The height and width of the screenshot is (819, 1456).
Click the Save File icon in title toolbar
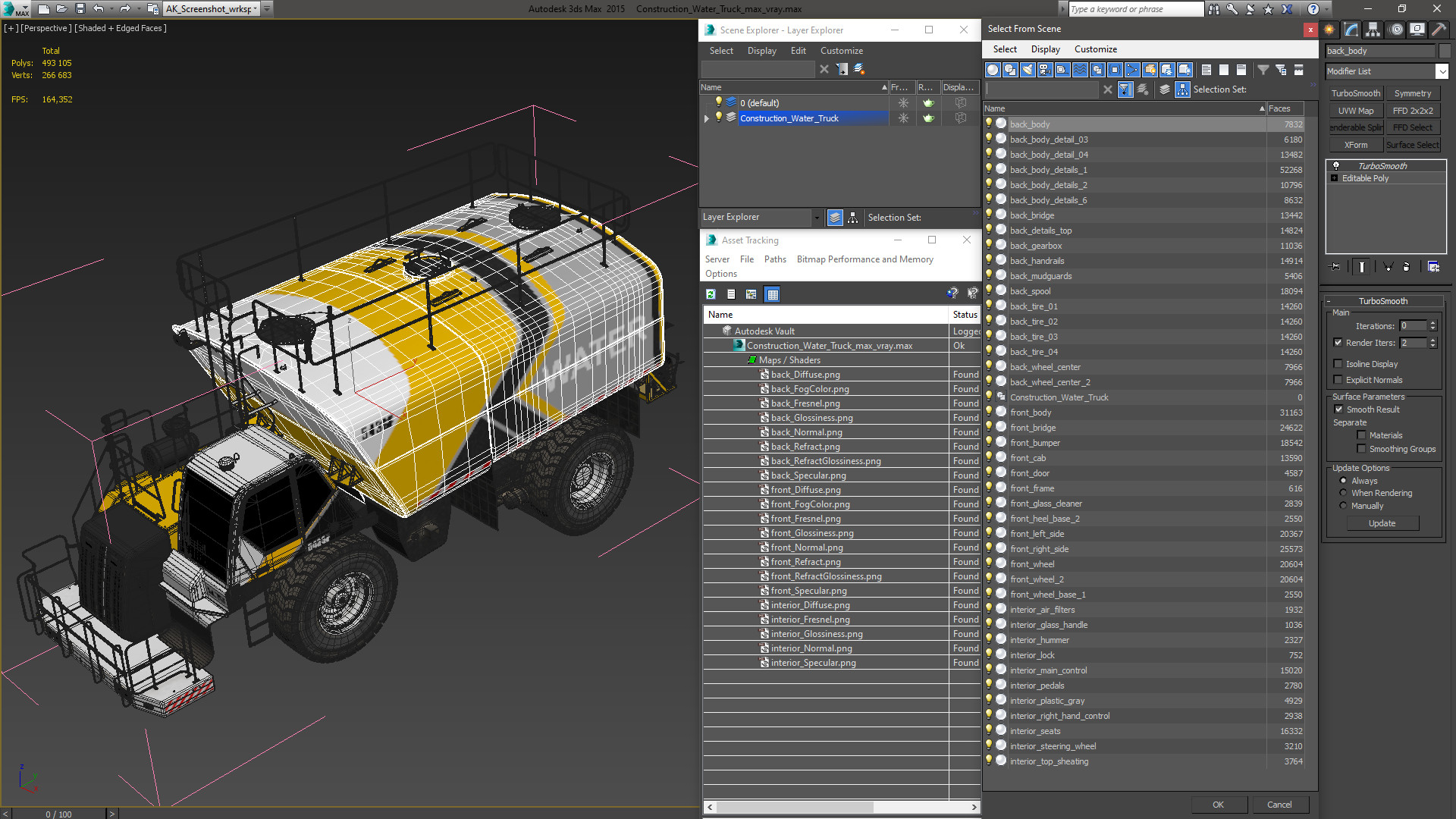tap(80, 9)
